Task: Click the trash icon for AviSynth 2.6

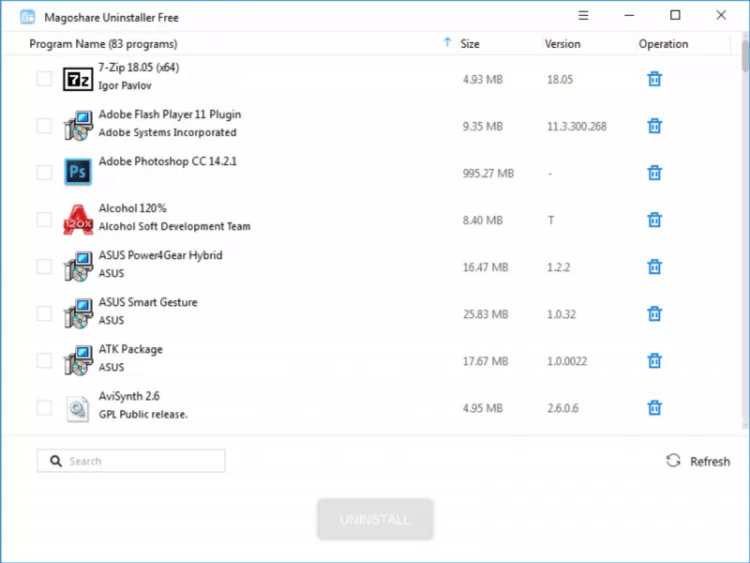Action: pyautogui.click(x=654, y=408)
